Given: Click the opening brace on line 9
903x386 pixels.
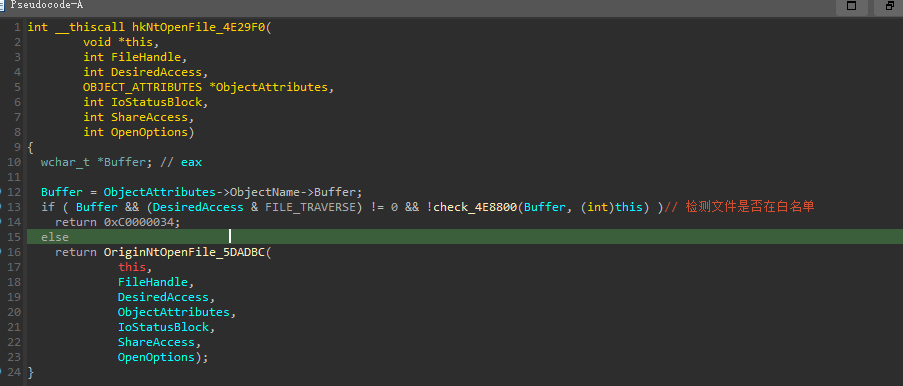Looking at the screenshot, I should pos(31,147).
